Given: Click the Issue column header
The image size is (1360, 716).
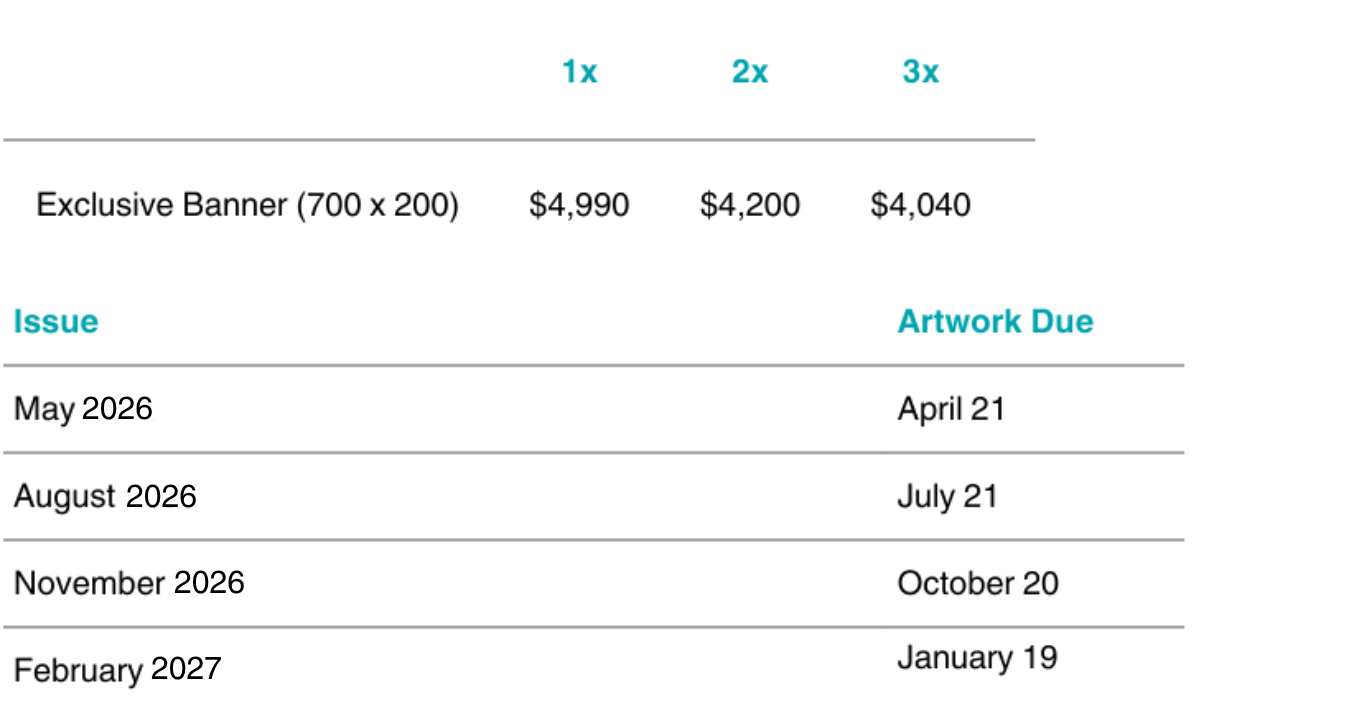Looking at the screenshot, I should [56, 321].
